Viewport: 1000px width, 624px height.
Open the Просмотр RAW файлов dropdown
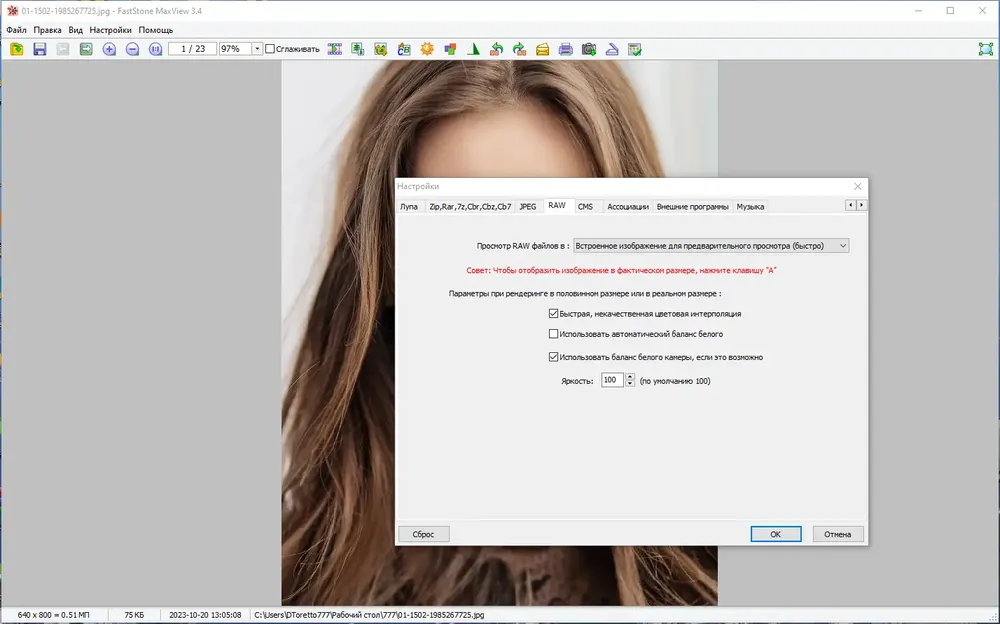pos(711,246)
